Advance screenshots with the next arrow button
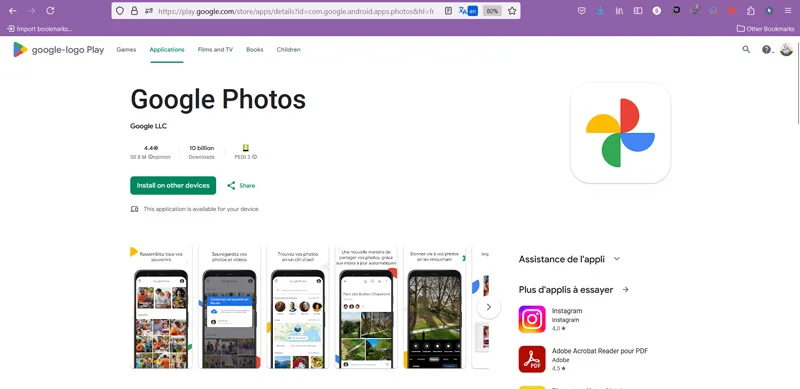The height and width of the screenshot is (389, 800). (489, 307)
